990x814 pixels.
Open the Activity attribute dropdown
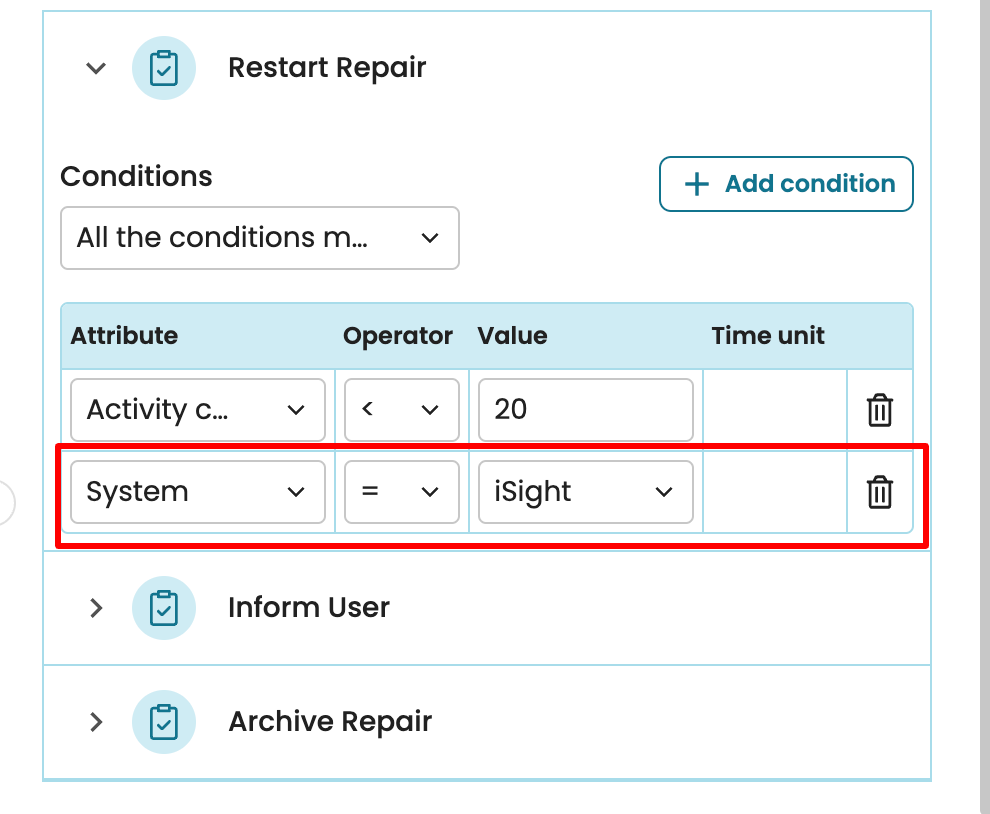tap(197, 410)
